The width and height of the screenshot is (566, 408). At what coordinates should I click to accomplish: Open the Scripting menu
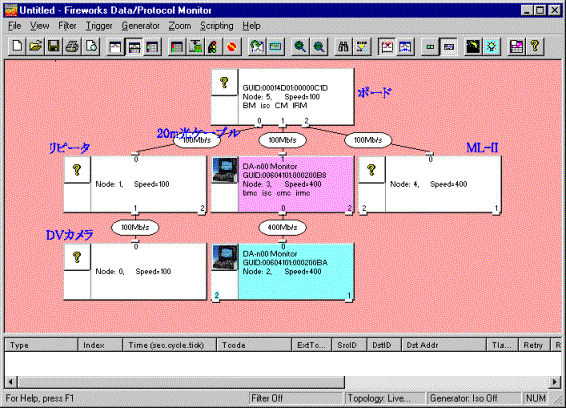click(x=217, y=26)
